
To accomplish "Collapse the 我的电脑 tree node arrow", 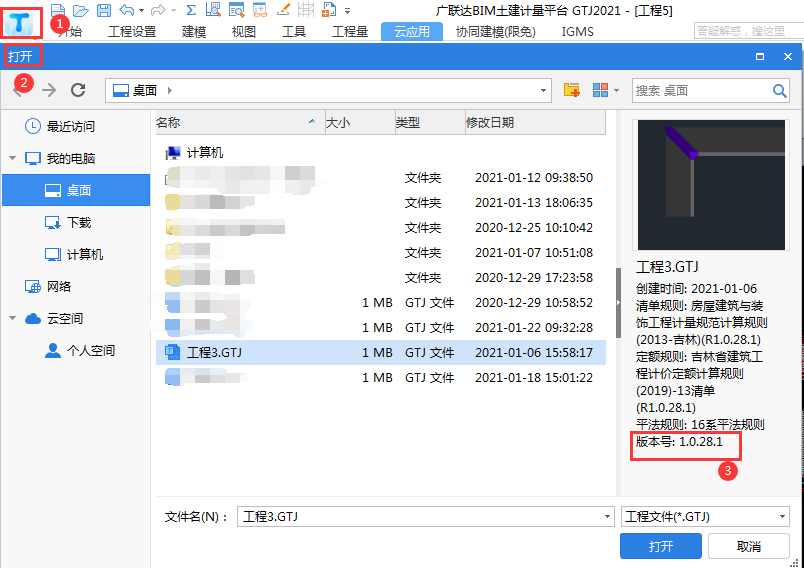I will pyautogui.click(x=12, y=158).
